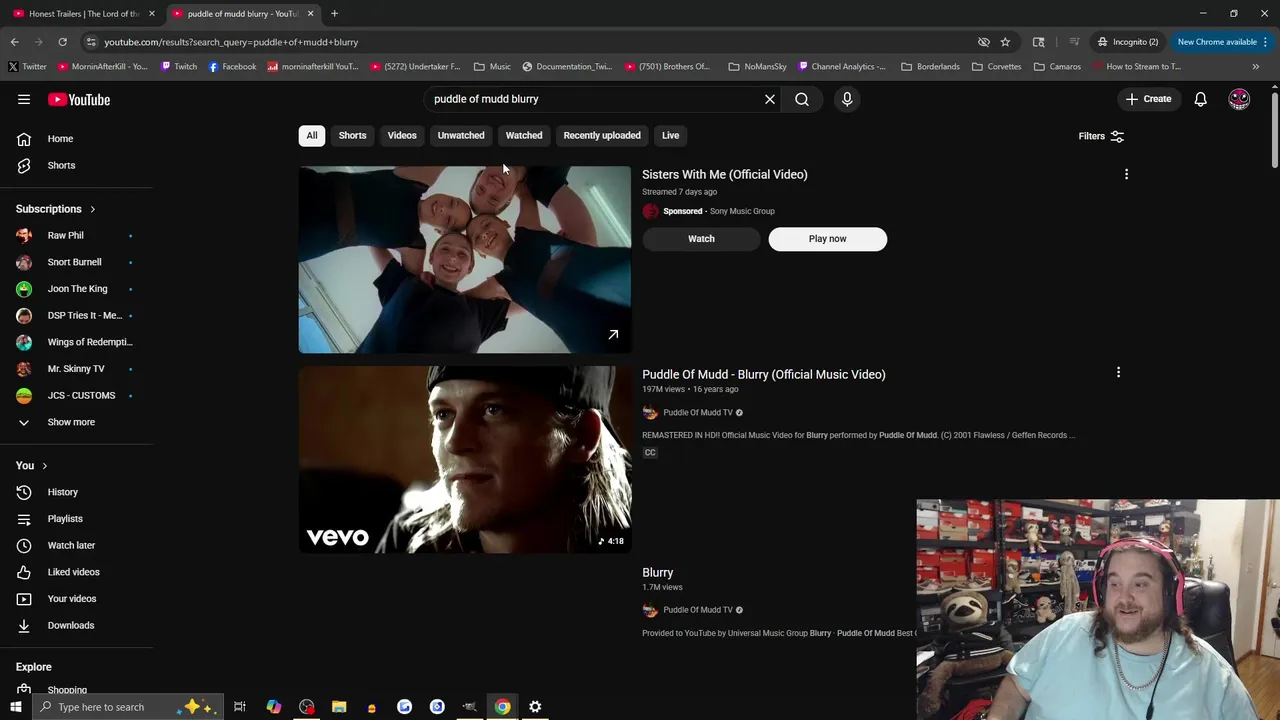
Task: Open Sisters With Me video title
Action: [725, 174]
